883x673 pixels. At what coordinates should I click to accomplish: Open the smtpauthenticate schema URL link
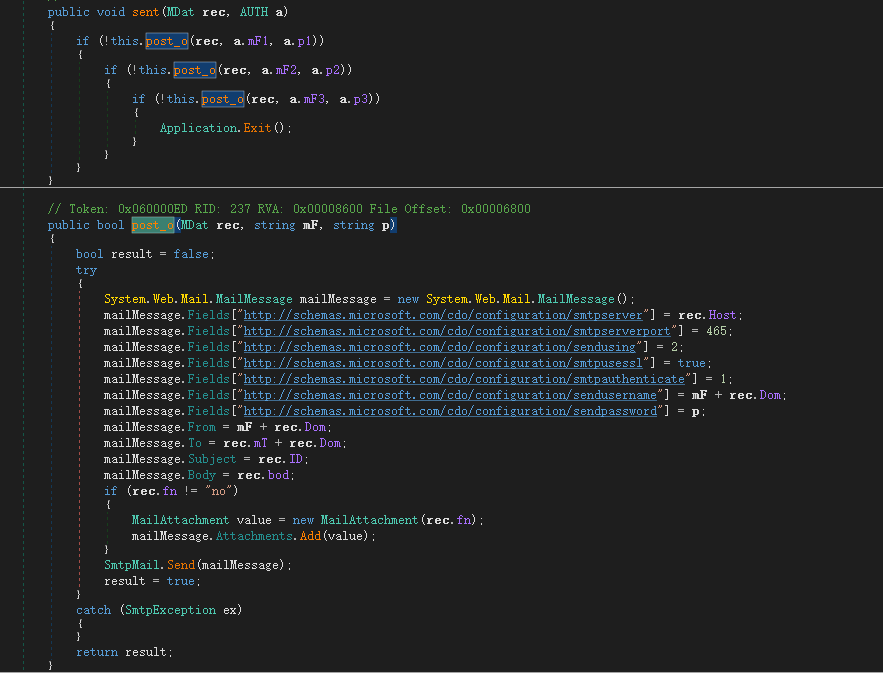click(x=464, y=379)
